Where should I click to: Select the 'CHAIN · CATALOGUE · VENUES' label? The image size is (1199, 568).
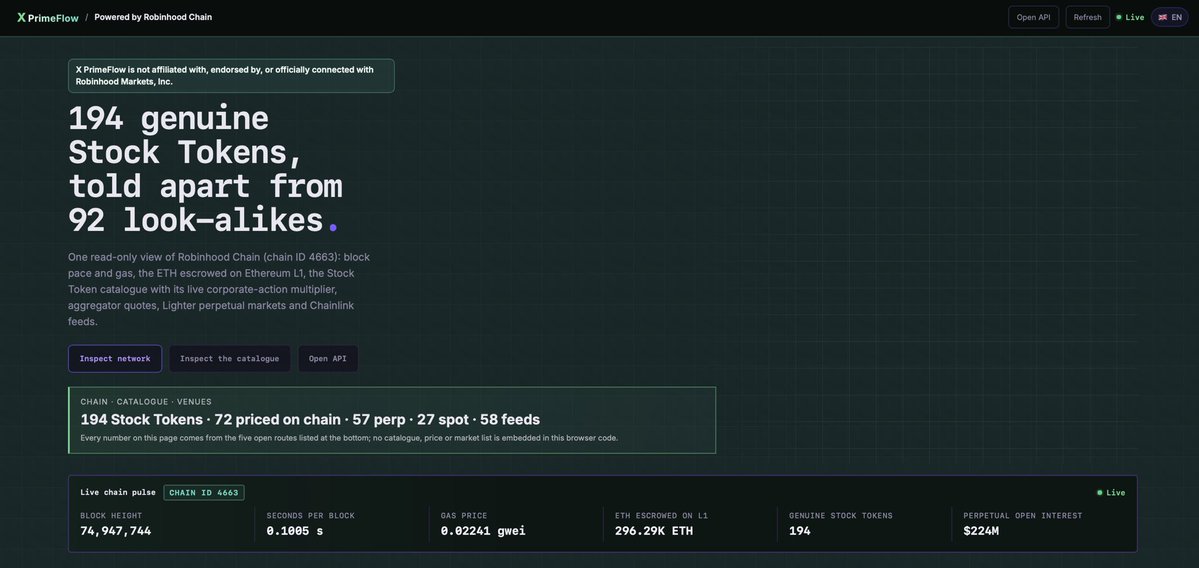pos(146,401)
